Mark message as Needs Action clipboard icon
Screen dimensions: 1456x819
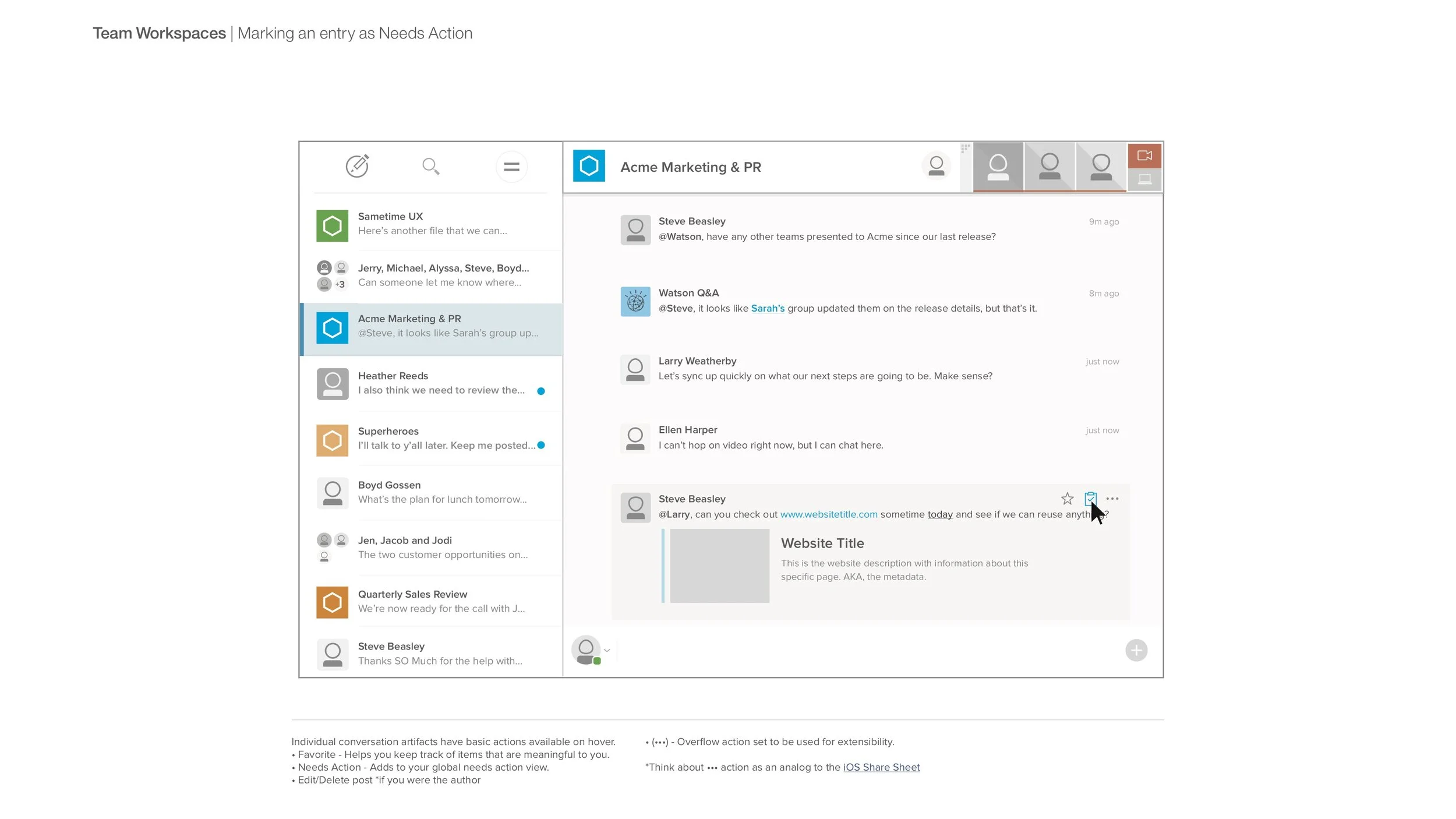tap(1090, 499)
